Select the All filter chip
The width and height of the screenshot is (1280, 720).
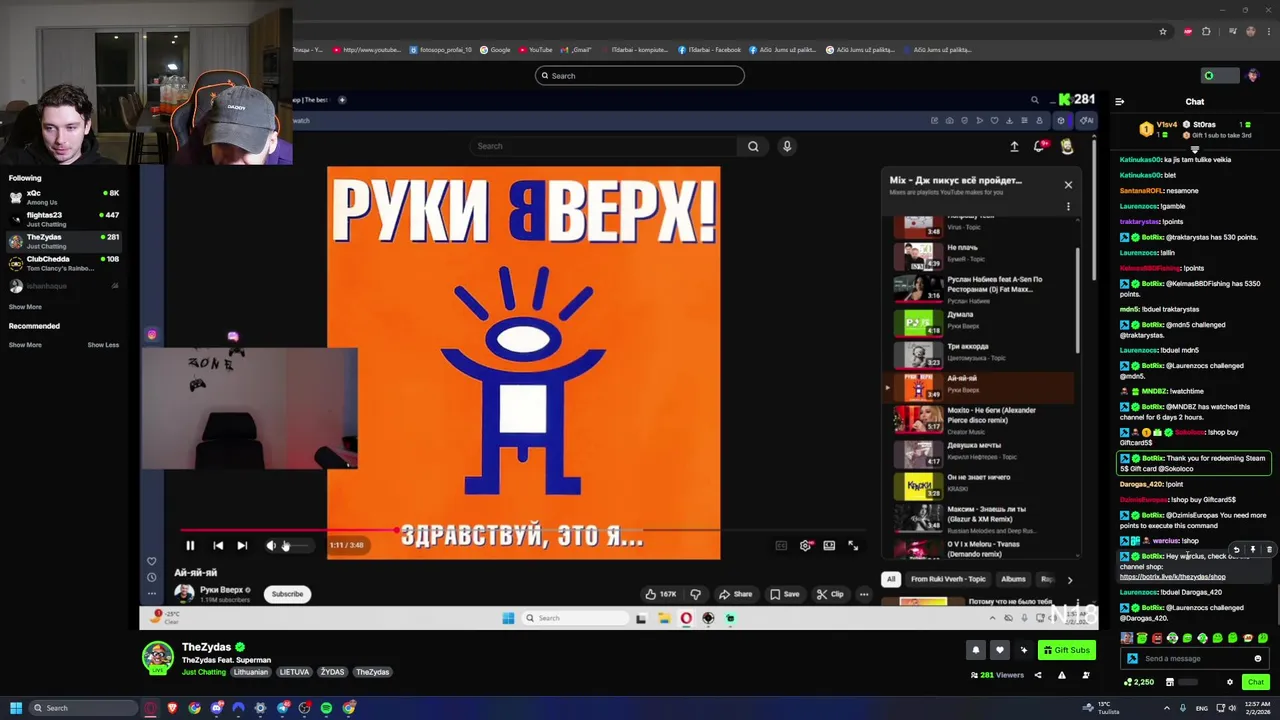coord(890,579)
